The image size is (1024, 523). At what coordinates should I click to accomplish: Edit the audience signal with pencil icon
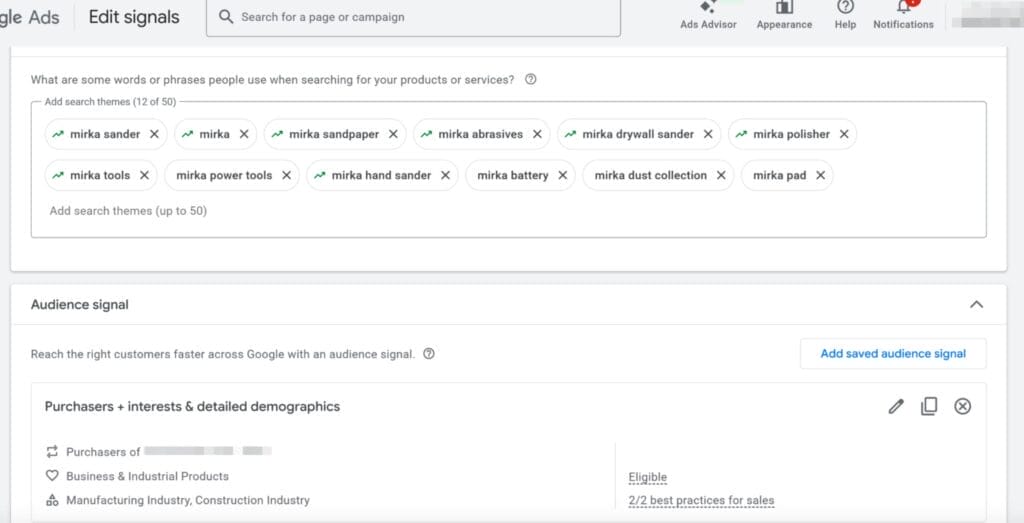(896, 406)
